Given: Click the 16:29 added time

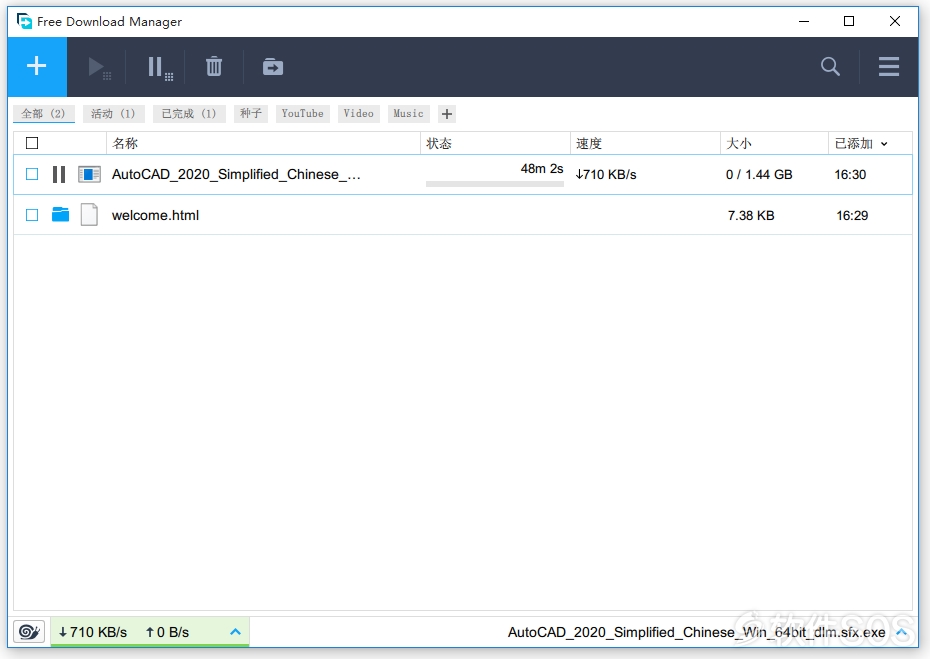Looking at the screenshot, I should (852, 215).
